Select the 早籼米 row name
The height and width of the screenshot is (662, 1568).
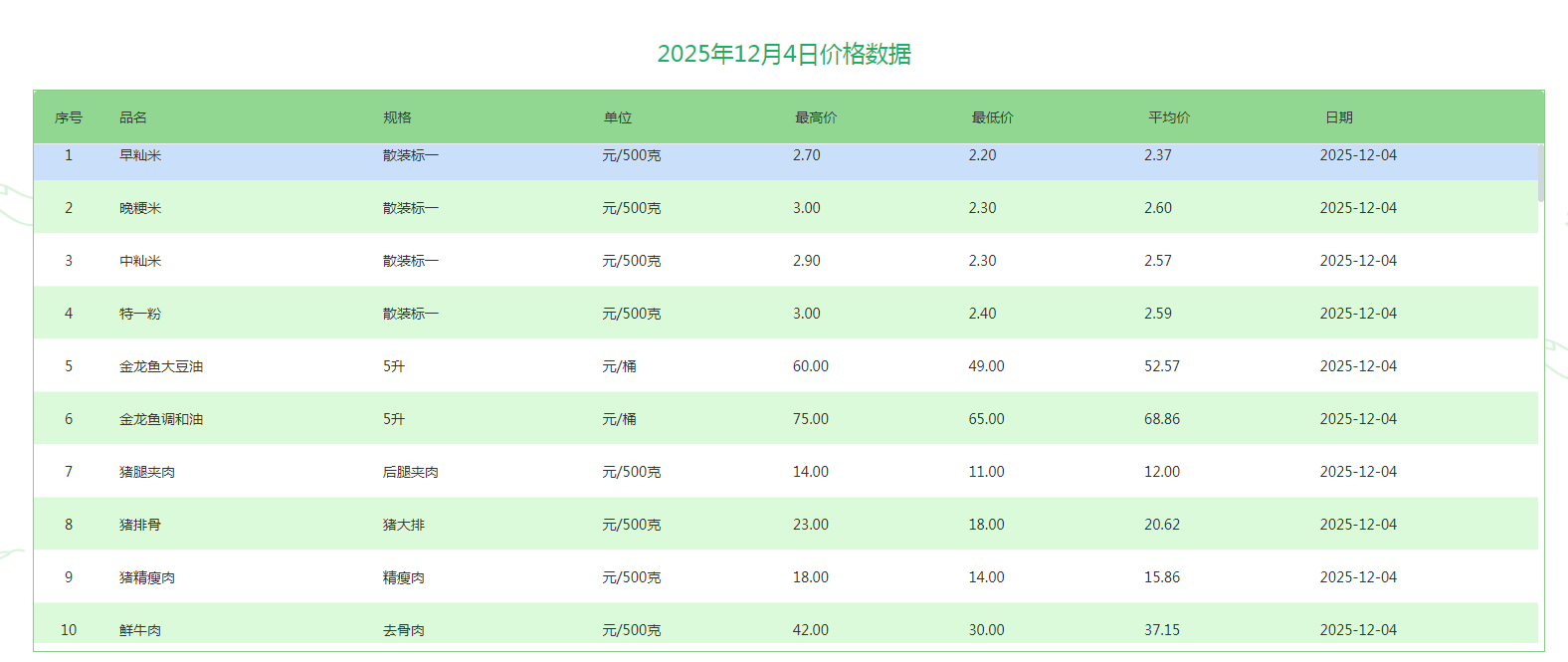[x=140, y=155]
